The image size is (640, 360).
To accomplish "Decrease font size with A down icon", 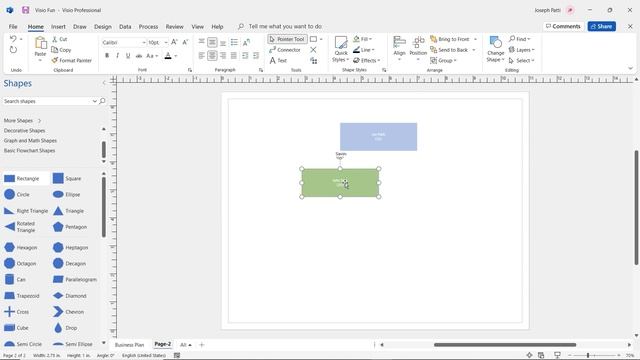I will (185, 42).
